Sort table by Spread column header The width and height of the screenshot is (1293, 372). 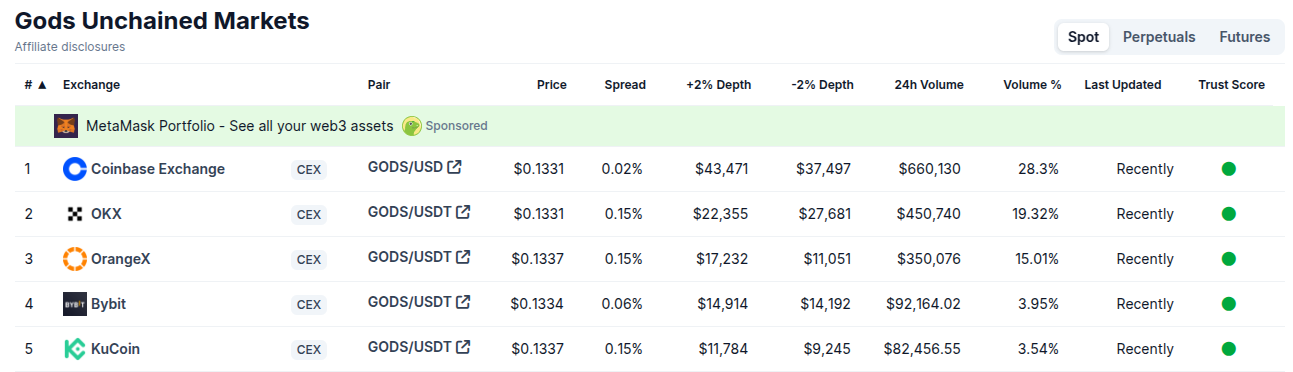[625, 85]
